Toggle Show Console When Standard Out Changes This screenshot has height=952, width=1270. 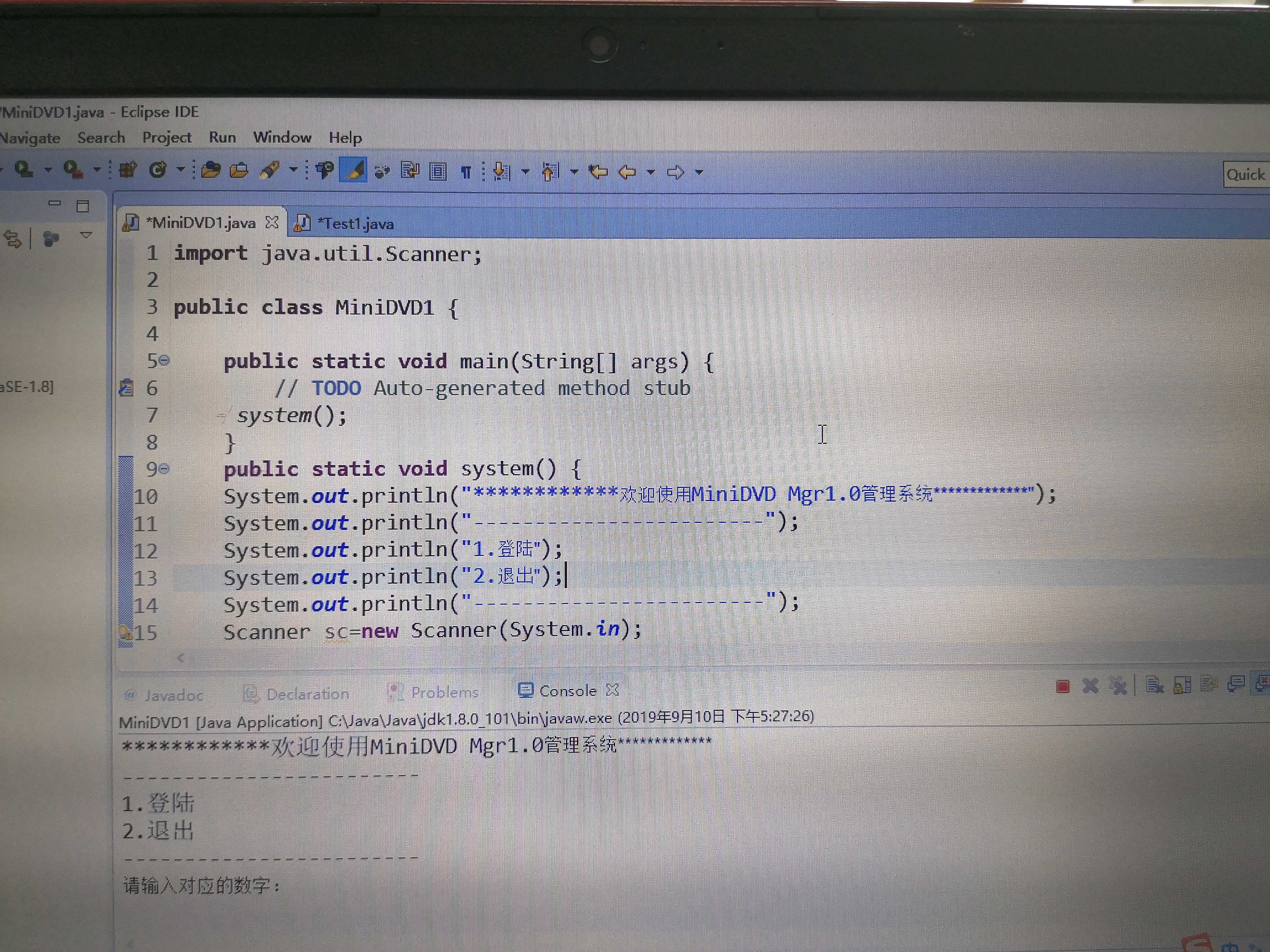pos(1236,684)
